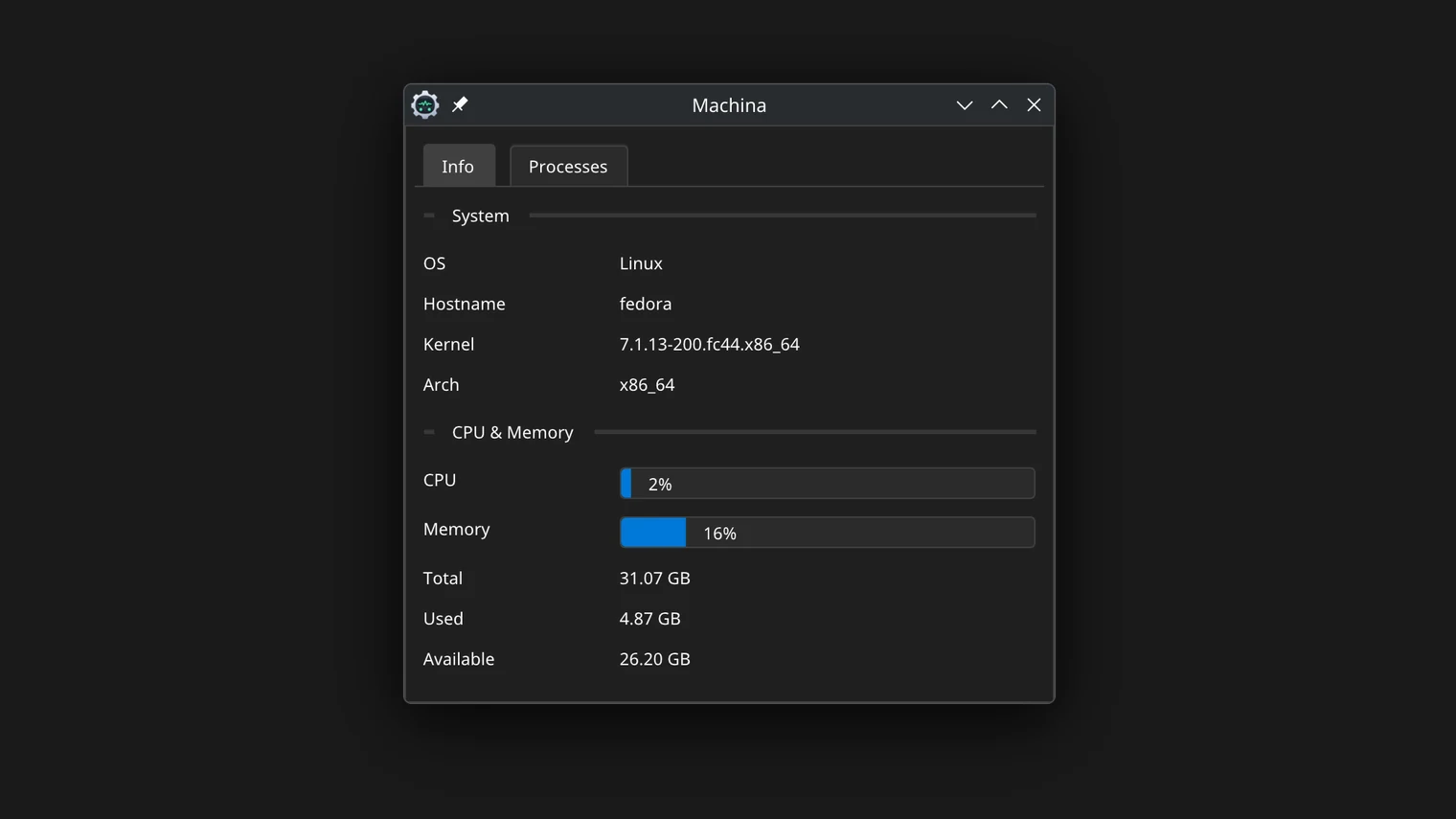The width and height of the screenshot is (1456, 819).
Task: Select available memory 26.20 GB
Action: pos(654,658)
